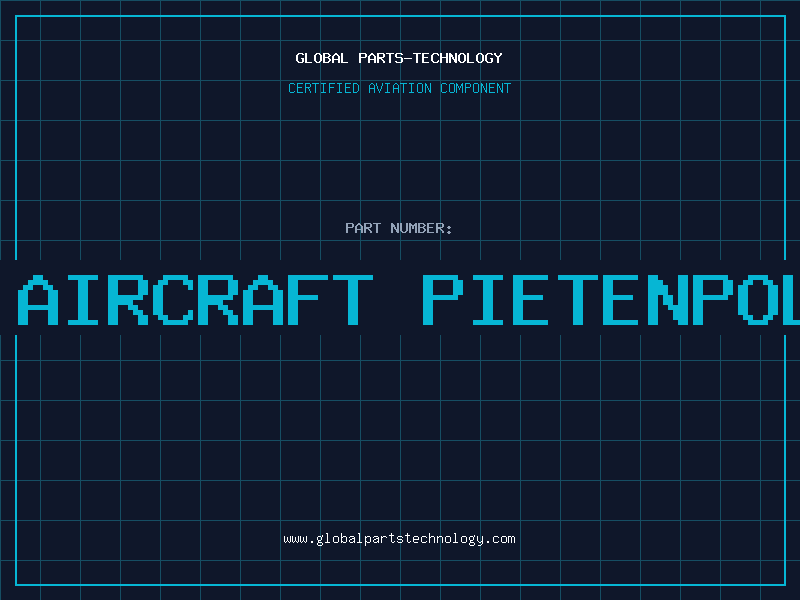The width and height of the screenshot is (800, 600).
Task: Click the GLOBAL PARTS-TECHNOLOGY heading
Action: pyautogui.click(x=399, y=58)
